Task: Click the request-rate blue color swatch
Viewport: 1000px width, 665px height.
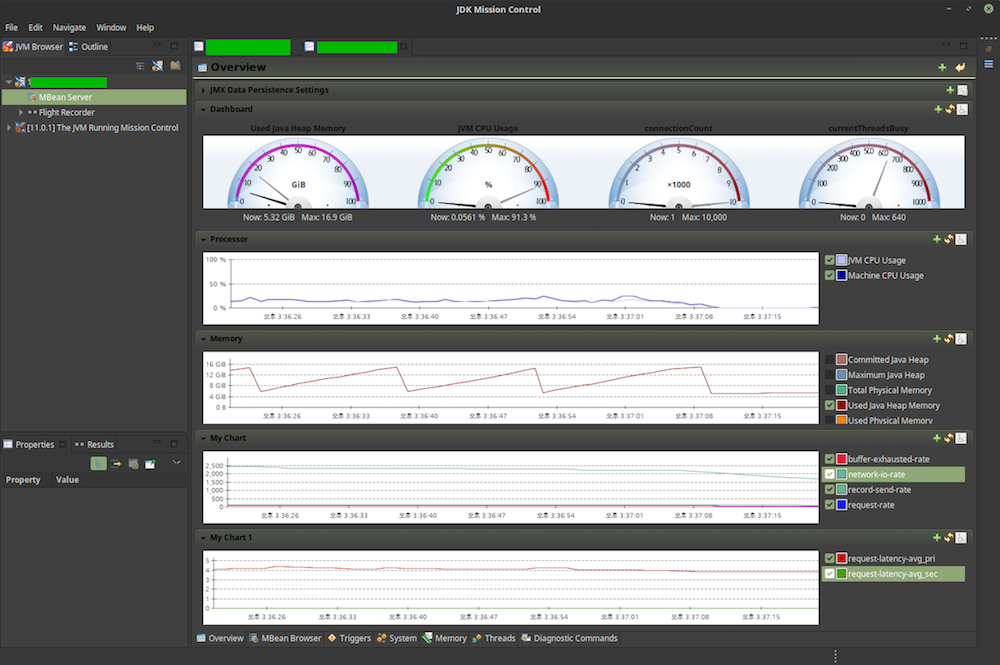Action: [x=841, y=505]
